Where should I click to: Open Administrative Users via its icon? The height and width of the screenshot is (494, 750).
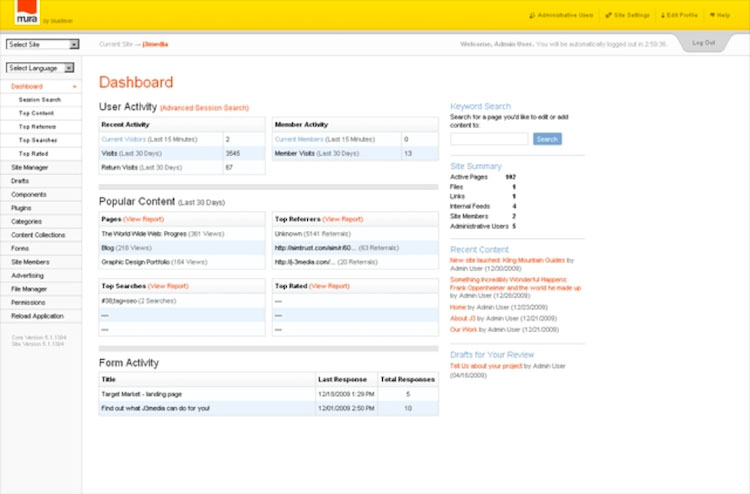531,16
